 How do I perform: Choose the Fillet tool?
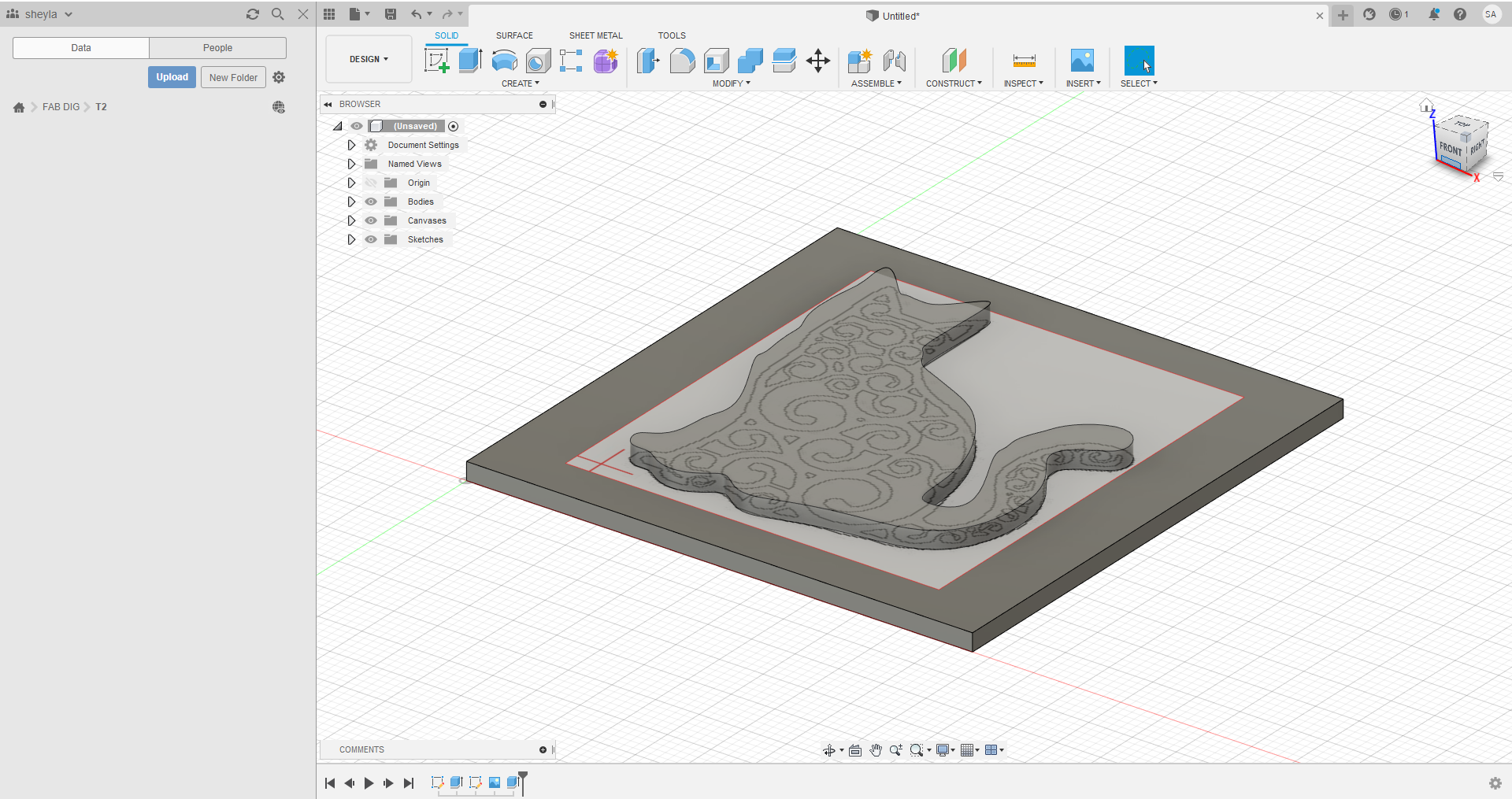coord(682,61)
